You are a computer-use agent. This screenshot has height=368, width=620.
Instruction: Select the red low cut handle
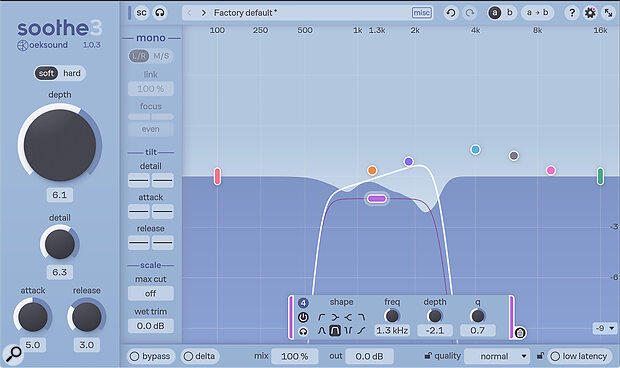pos(217,176)
